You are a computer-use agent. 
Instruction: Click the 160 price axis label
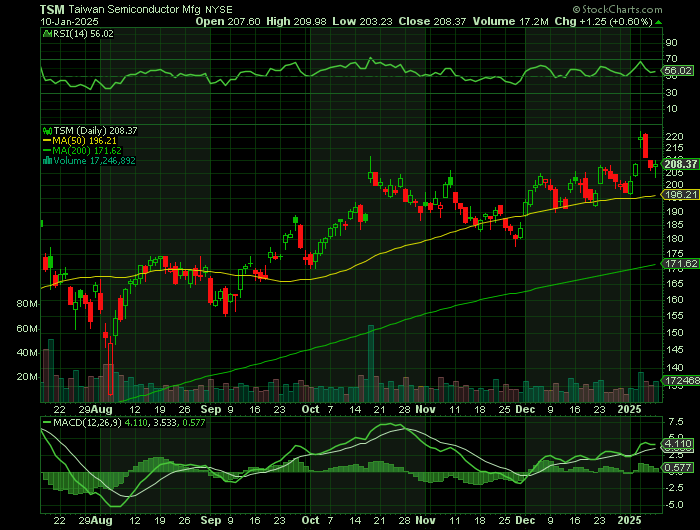click(x=675, y=300)
